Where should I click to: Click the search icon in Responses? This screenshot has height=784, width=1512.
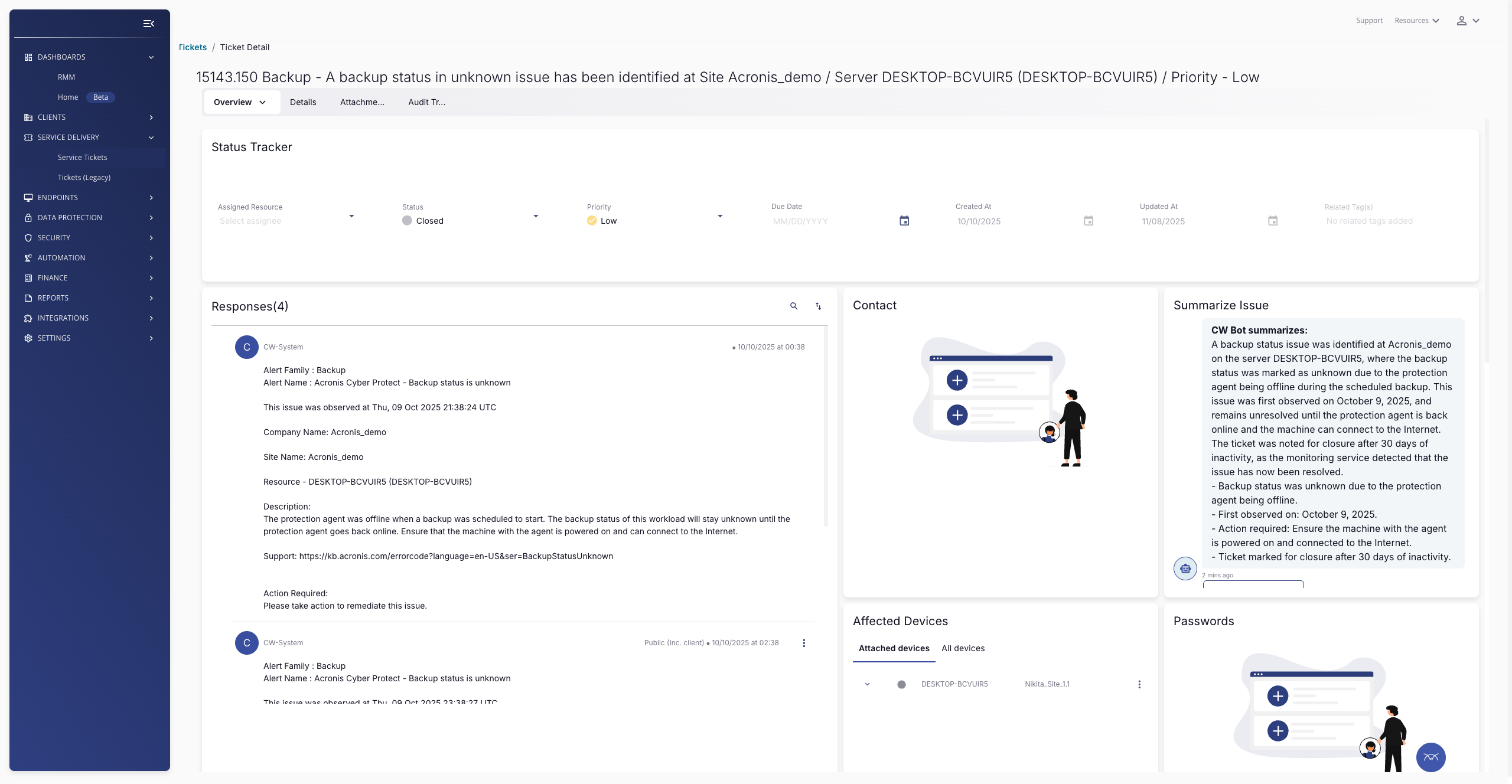(794, 306)
